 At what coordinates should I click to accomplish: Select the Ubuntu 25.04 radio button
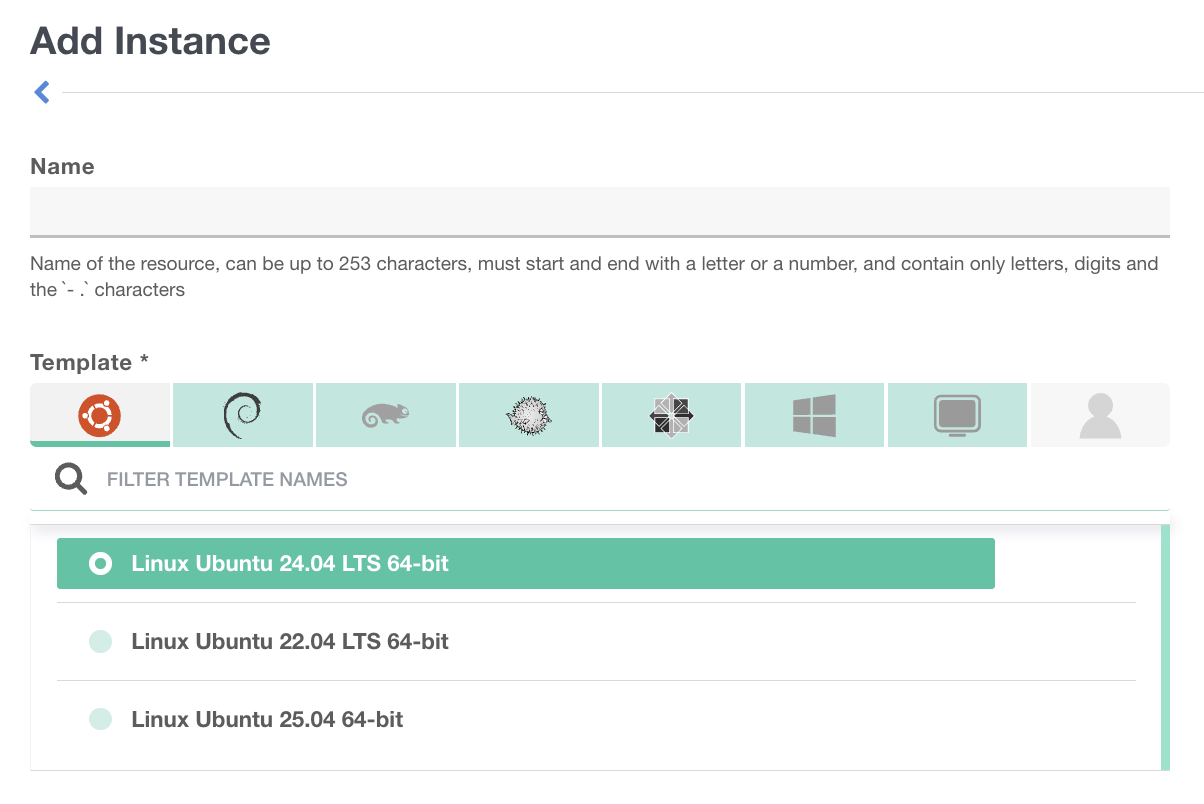(100, 719)
